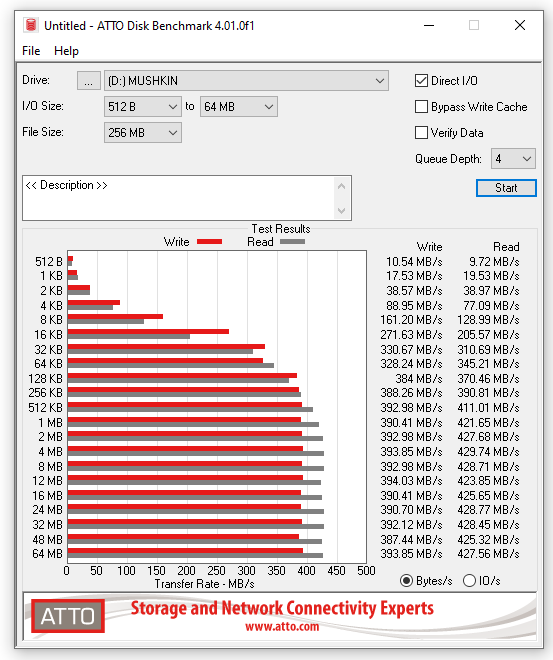Click the 512 KB row label

pos(45,407)
